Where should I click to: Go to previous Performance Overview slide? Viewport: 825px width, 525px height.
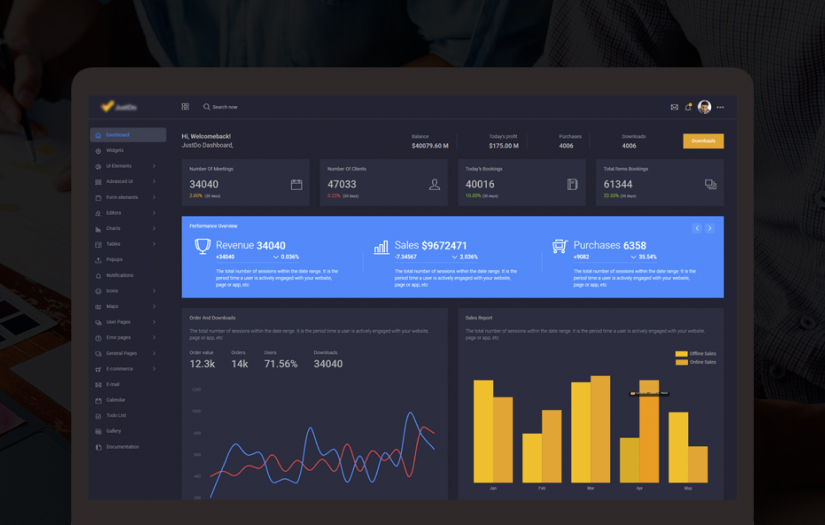pyautogui.click(x=697, y=228)
